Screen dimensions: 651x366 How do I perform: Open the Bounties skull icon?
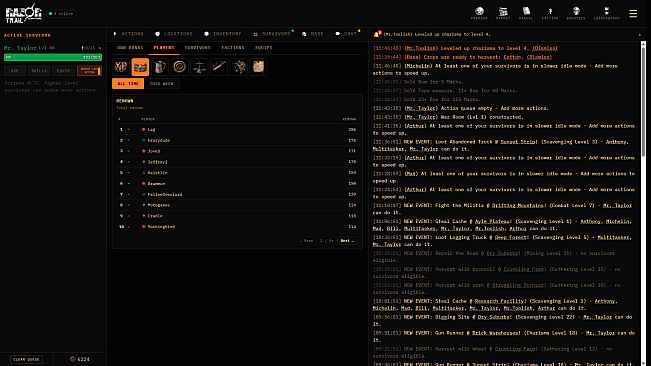point(576,13)
